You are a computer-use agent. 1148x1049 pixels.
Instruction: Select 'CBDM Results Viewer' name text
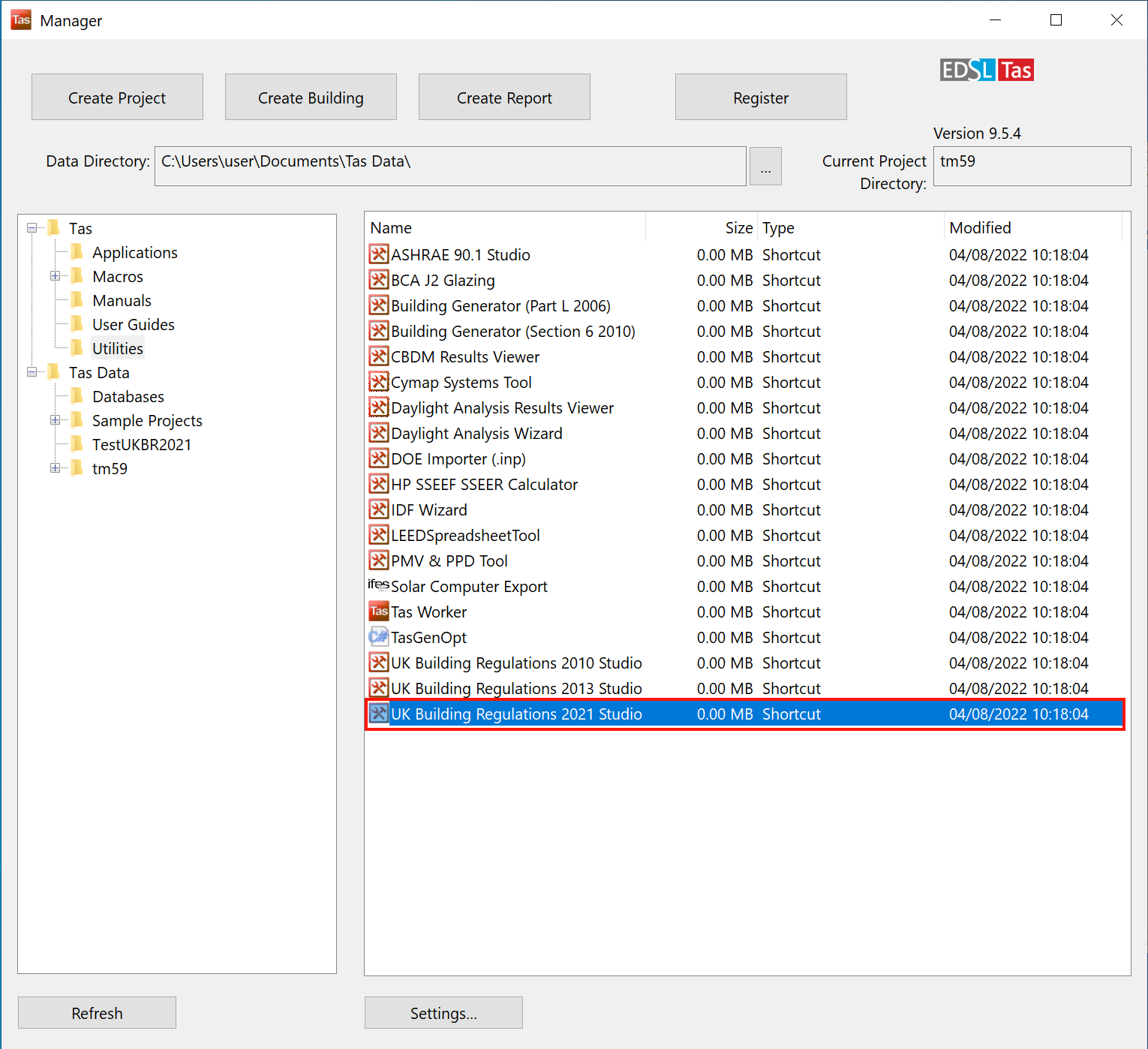pos(465,356)
